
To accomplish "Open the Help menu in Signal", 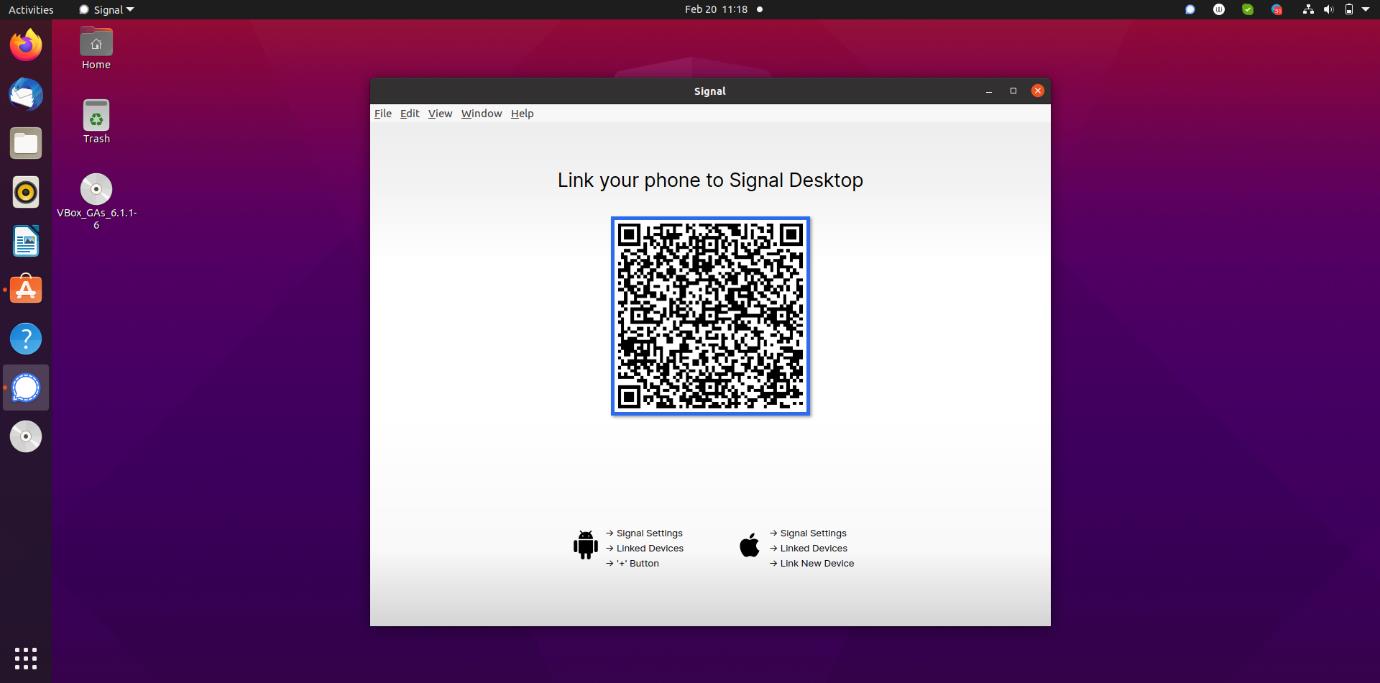I will point(522,114).
